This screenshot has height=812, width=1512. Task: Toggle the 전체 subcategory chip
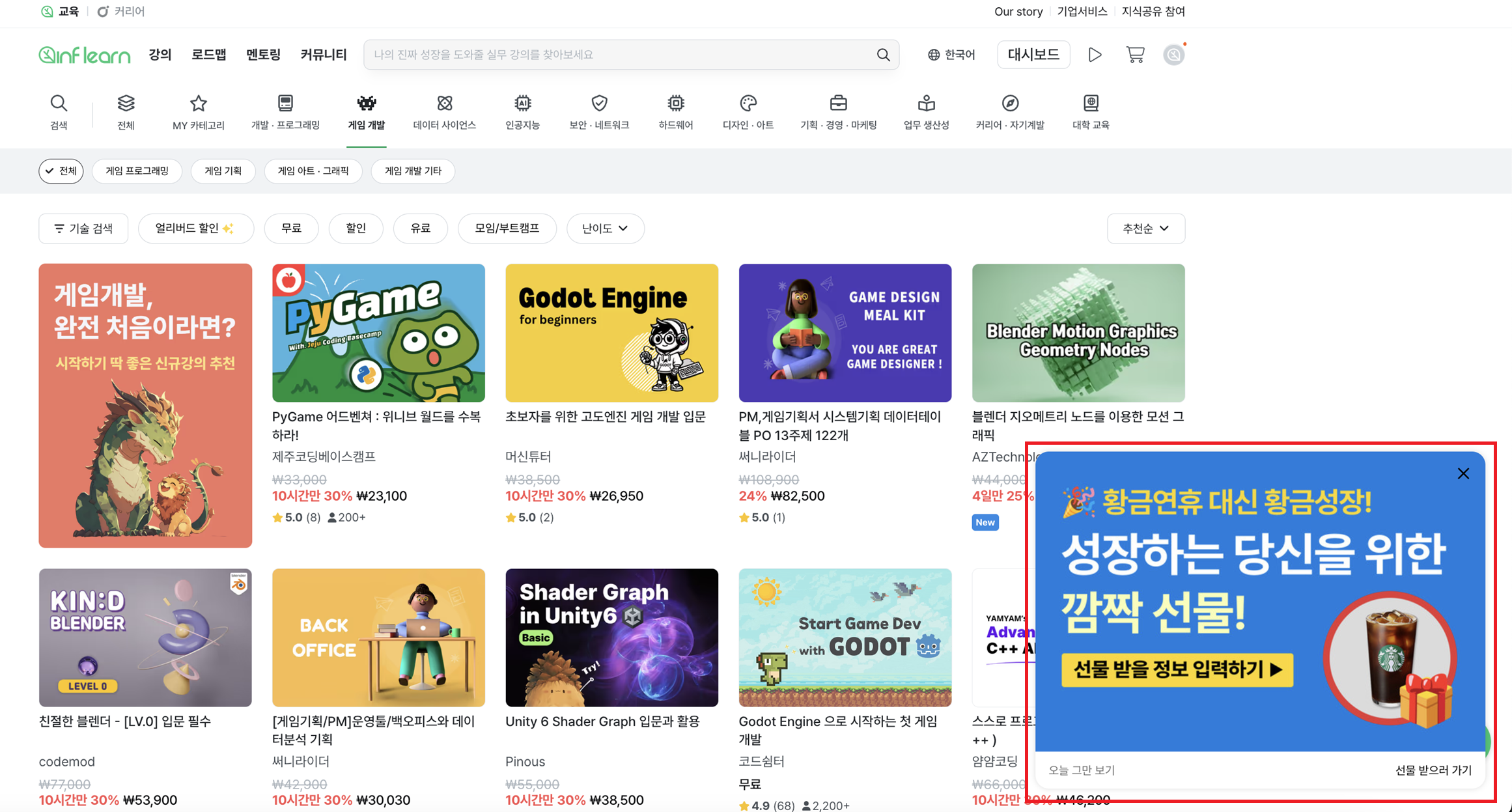point(61,171)
